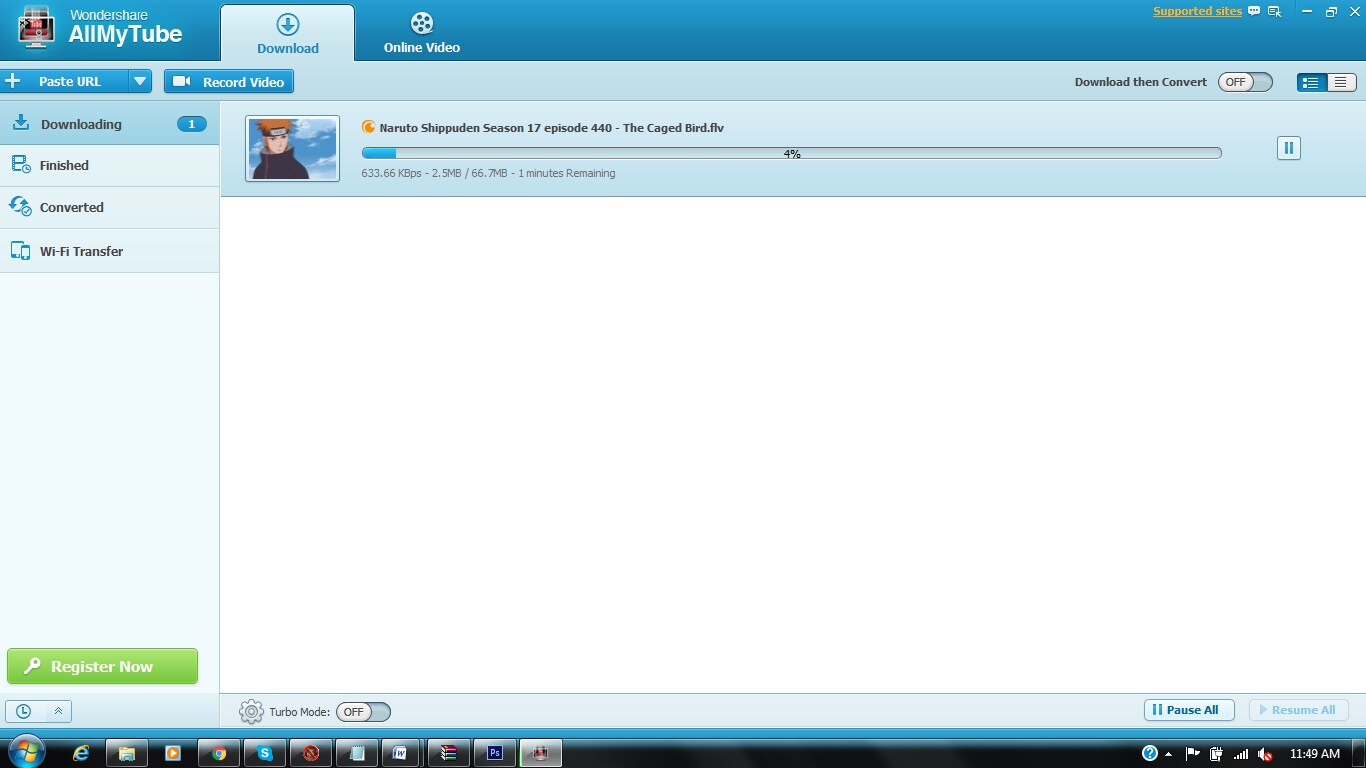
Task: Click the Pause All button
Action: point(1189,710)
